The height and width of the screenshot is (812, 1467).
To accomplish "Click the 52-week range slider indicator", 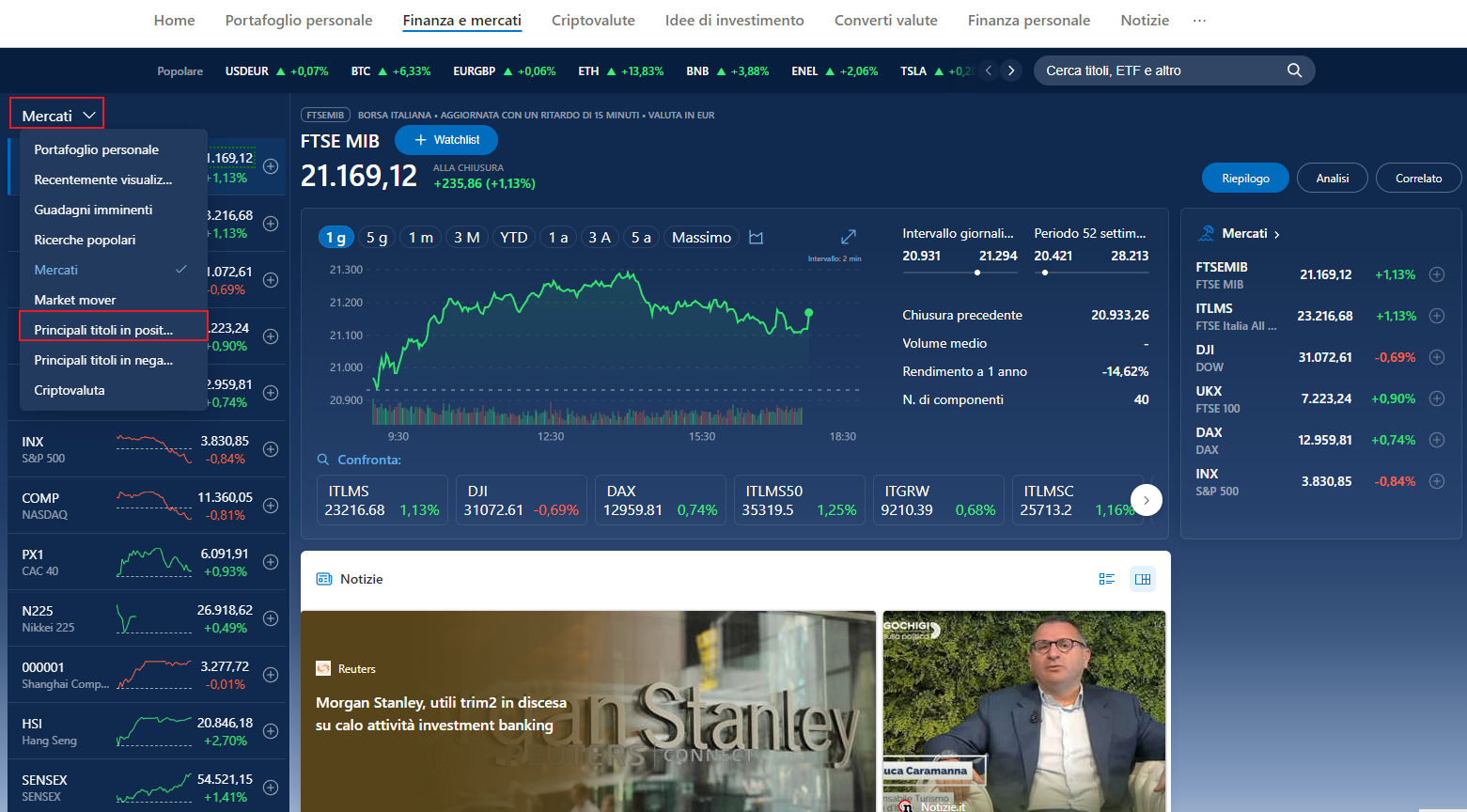I will [x=1045, y=273].
